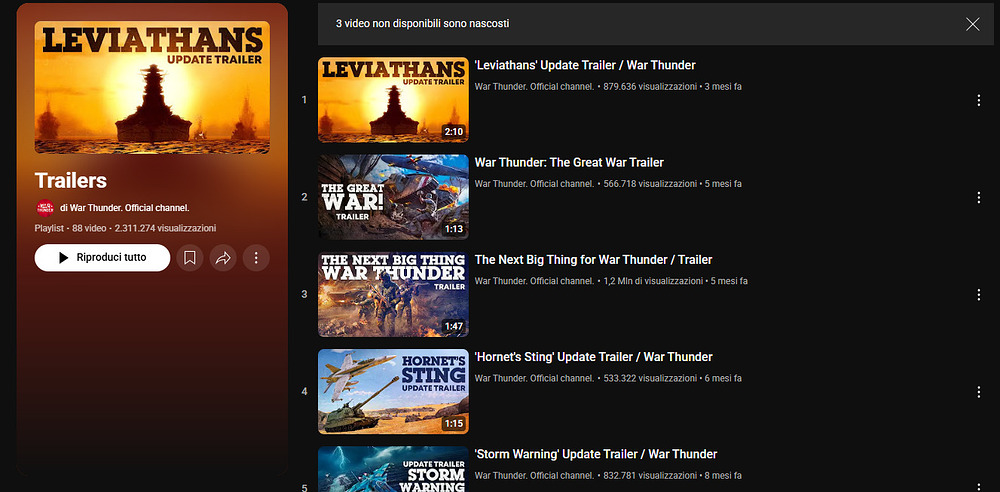
Task: Open 'Hornet's Sting' Update Trailer title
Action: point(593,357)
